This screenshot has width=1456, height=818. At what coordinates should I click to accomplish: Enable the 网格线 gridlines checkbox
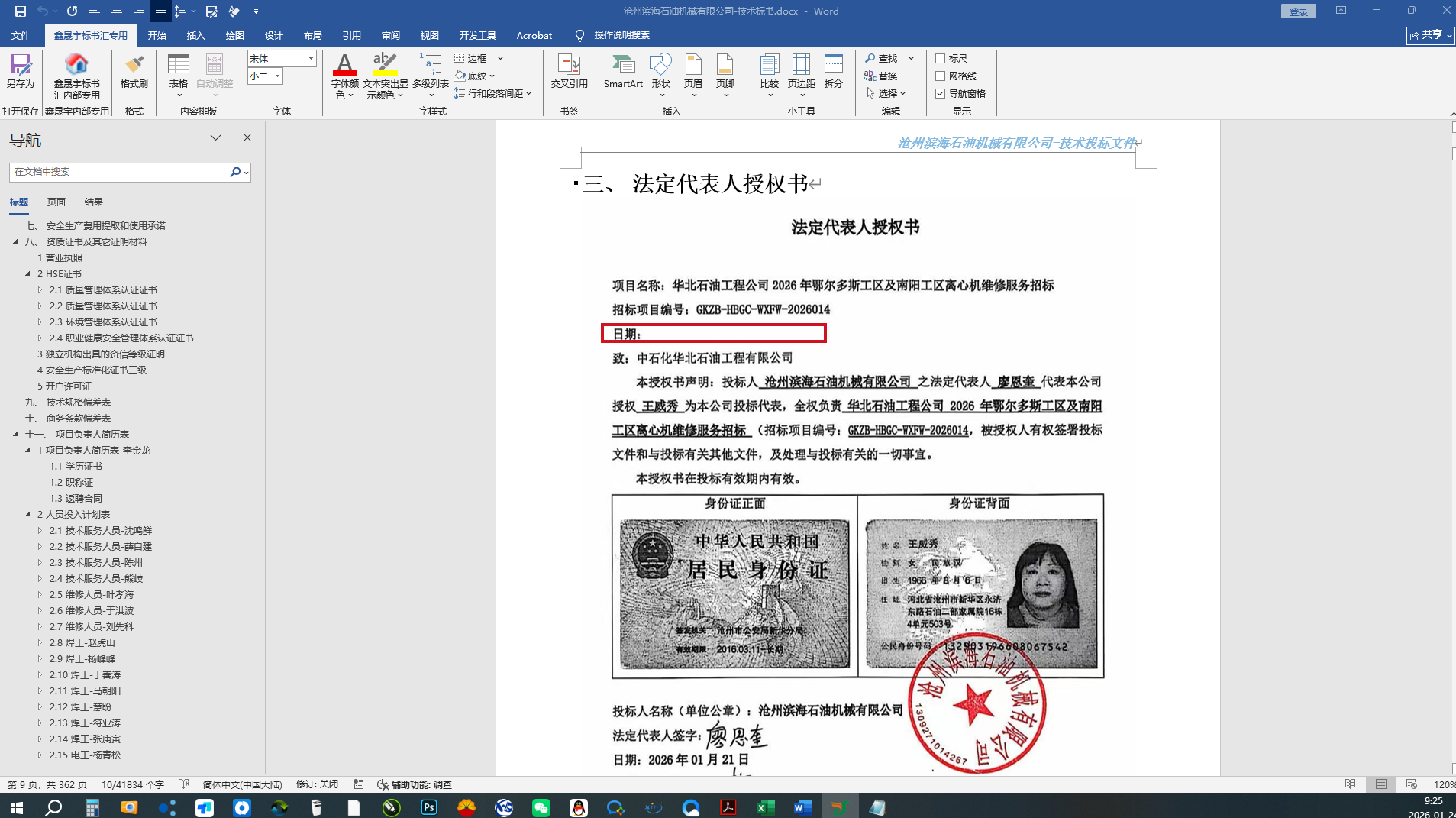(941, 76)
